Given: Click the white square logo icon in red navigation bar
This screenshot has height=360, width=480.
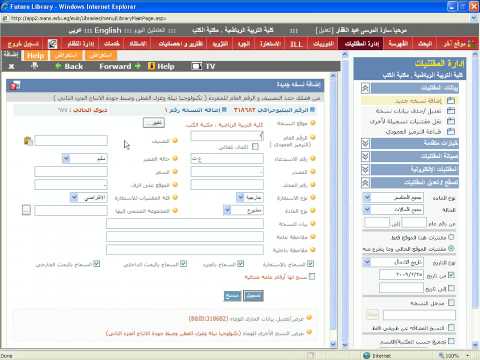Looking at the screenshot, I should click(x=52, y=44).
